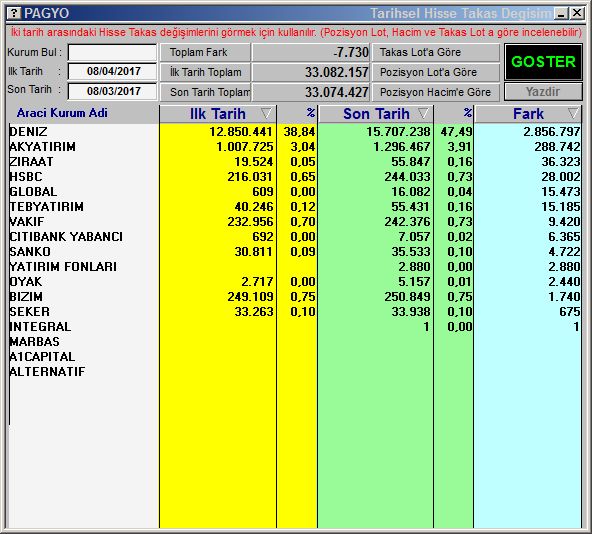This screenshot has height=534, width=592.
Task: Click the Kurum Bul search field
Action: [113, 52]
